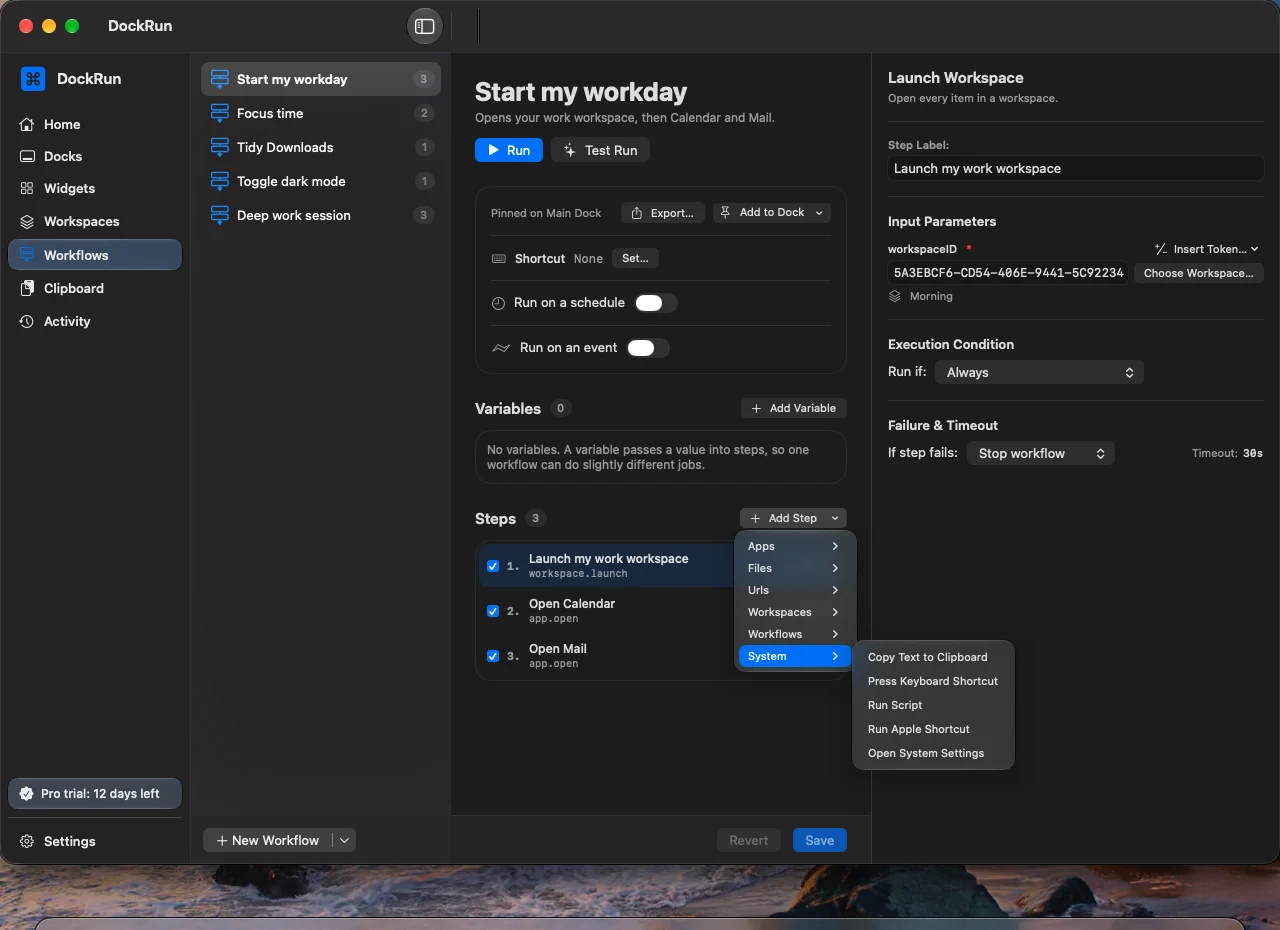
Task: Open the Widgets section
Action: pos(95,188)
